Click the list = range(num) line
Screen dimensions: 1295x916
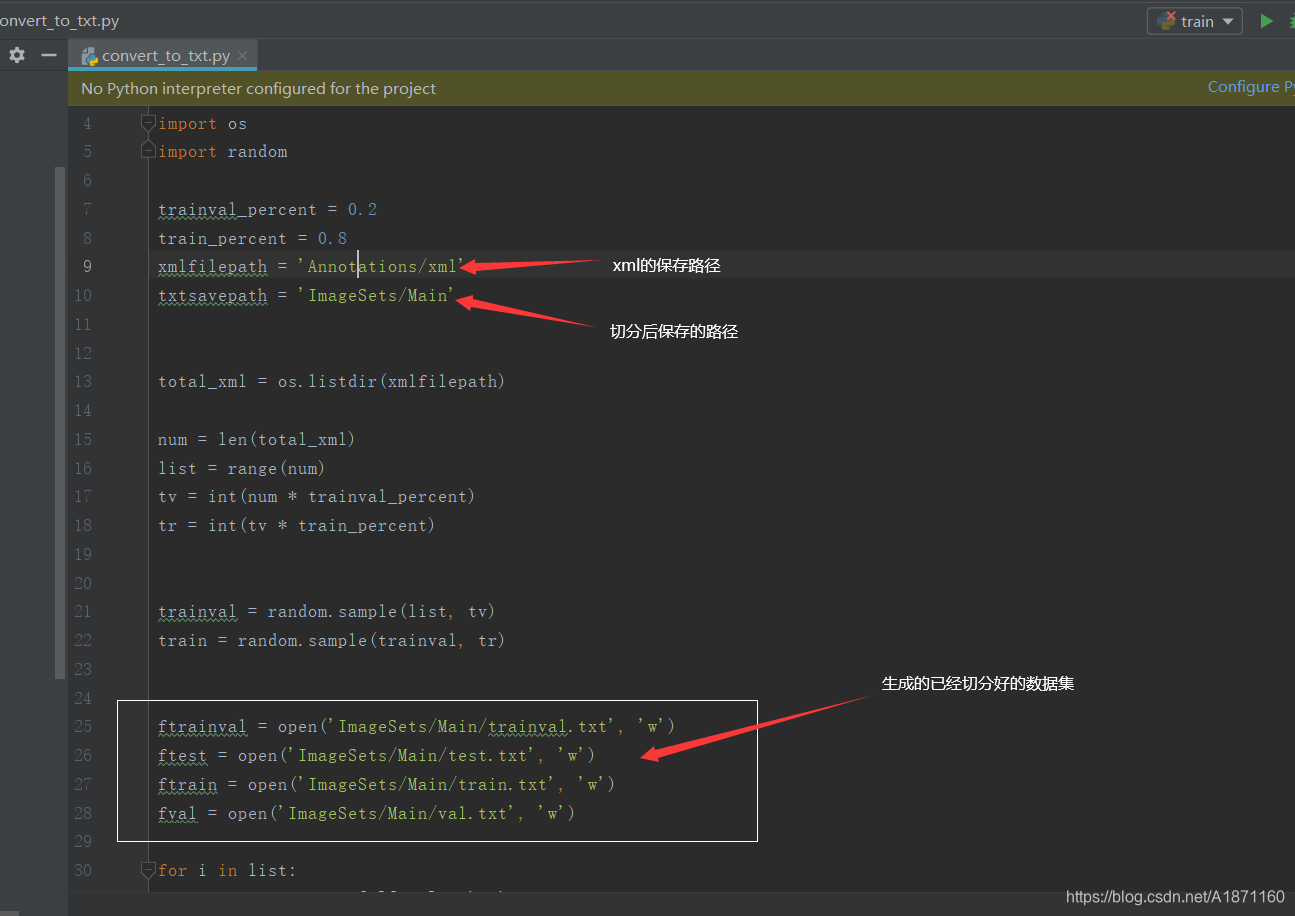coord(242,468)
